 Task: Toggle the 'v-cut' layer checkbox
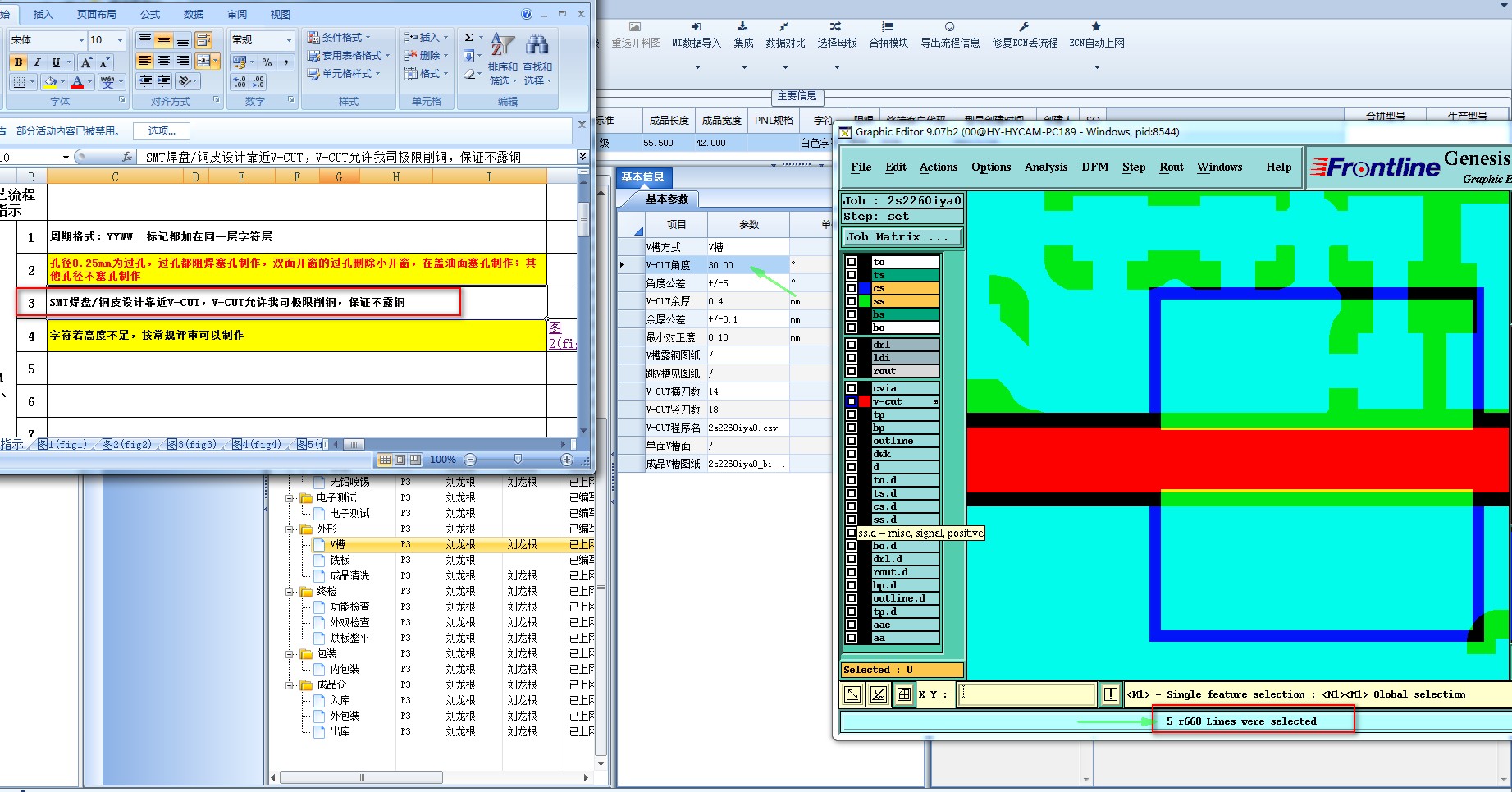(x=852, y=401)
